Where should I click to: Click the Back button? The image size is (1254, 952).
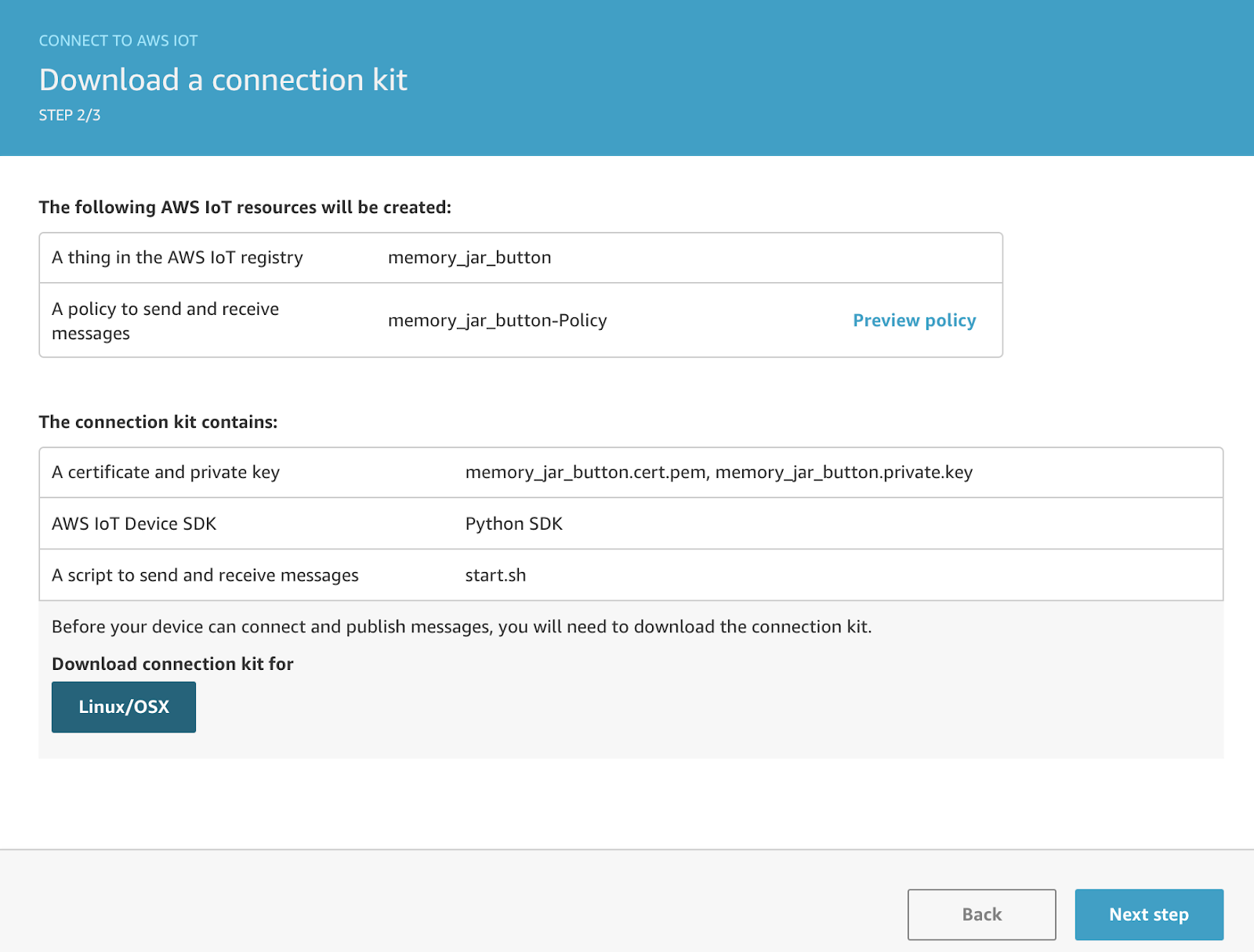982,914
